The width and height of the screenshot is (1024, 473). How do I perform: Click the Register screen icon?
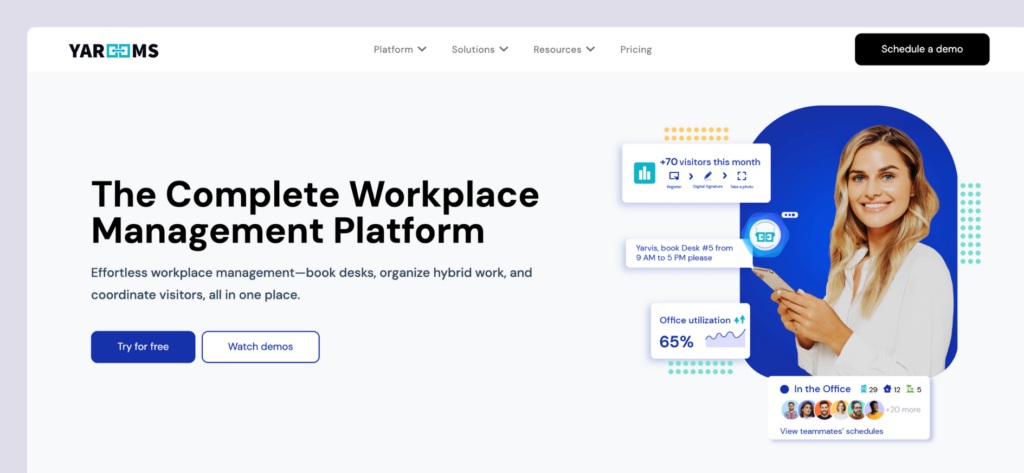pos(674,176)
